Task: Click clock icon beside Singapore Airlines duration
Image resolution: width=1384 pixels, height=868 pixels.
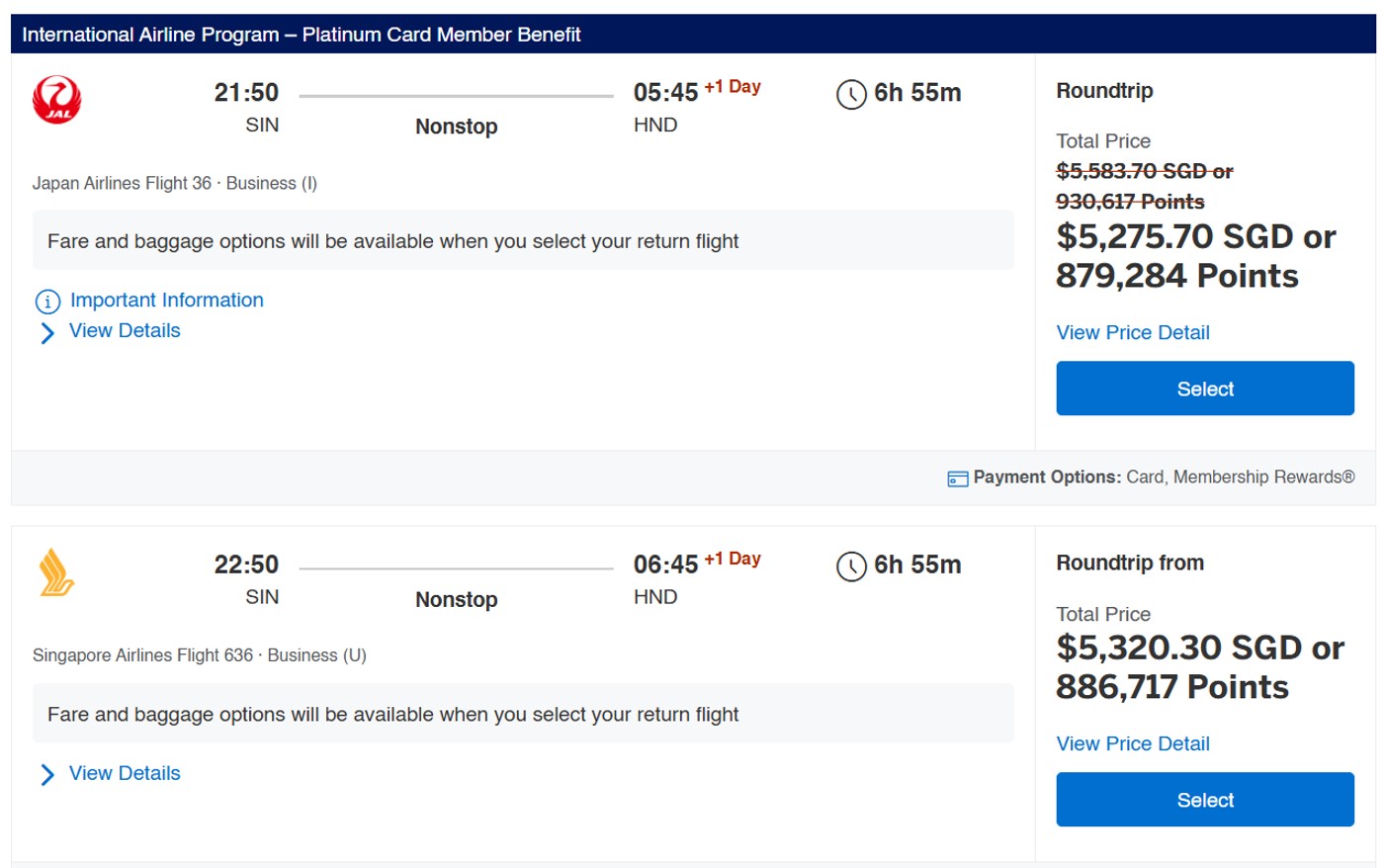Action: pos(851,566)
